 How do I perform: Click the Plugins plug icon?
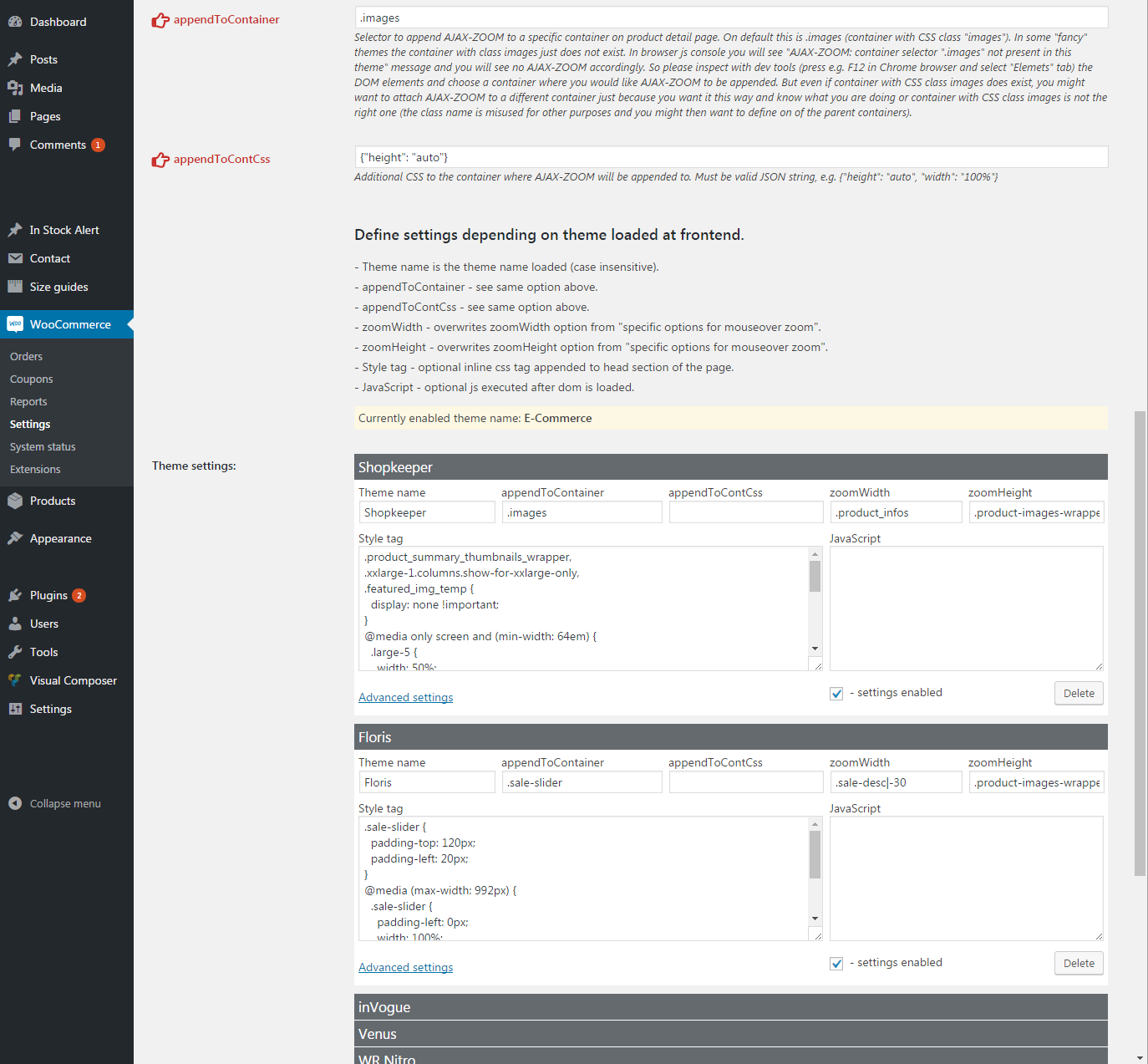[x=15, y=595]
